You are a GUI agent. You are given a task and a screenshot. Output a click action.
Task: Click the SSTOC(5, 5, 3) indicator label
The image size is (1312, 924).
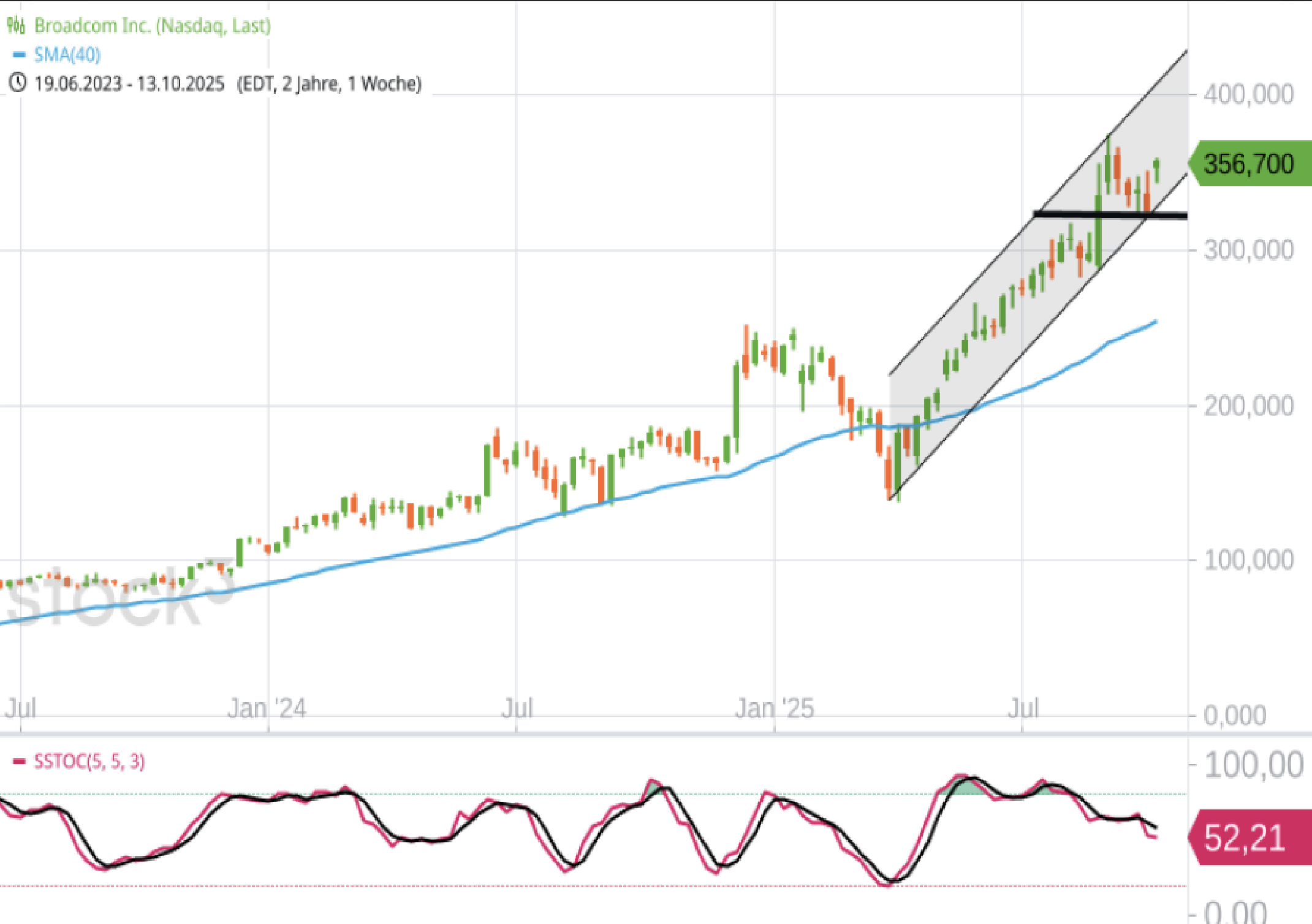click(89, 762)
